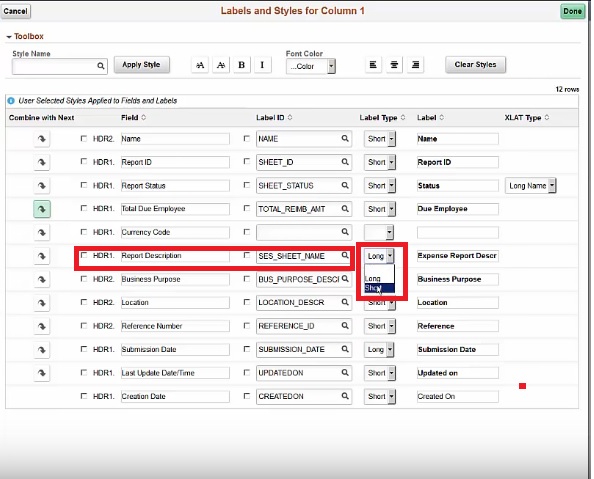Check the field checkbox for Report Status
Image resolution: width=594 pixels, height=479 pixels.
click(x=84, y=185)
